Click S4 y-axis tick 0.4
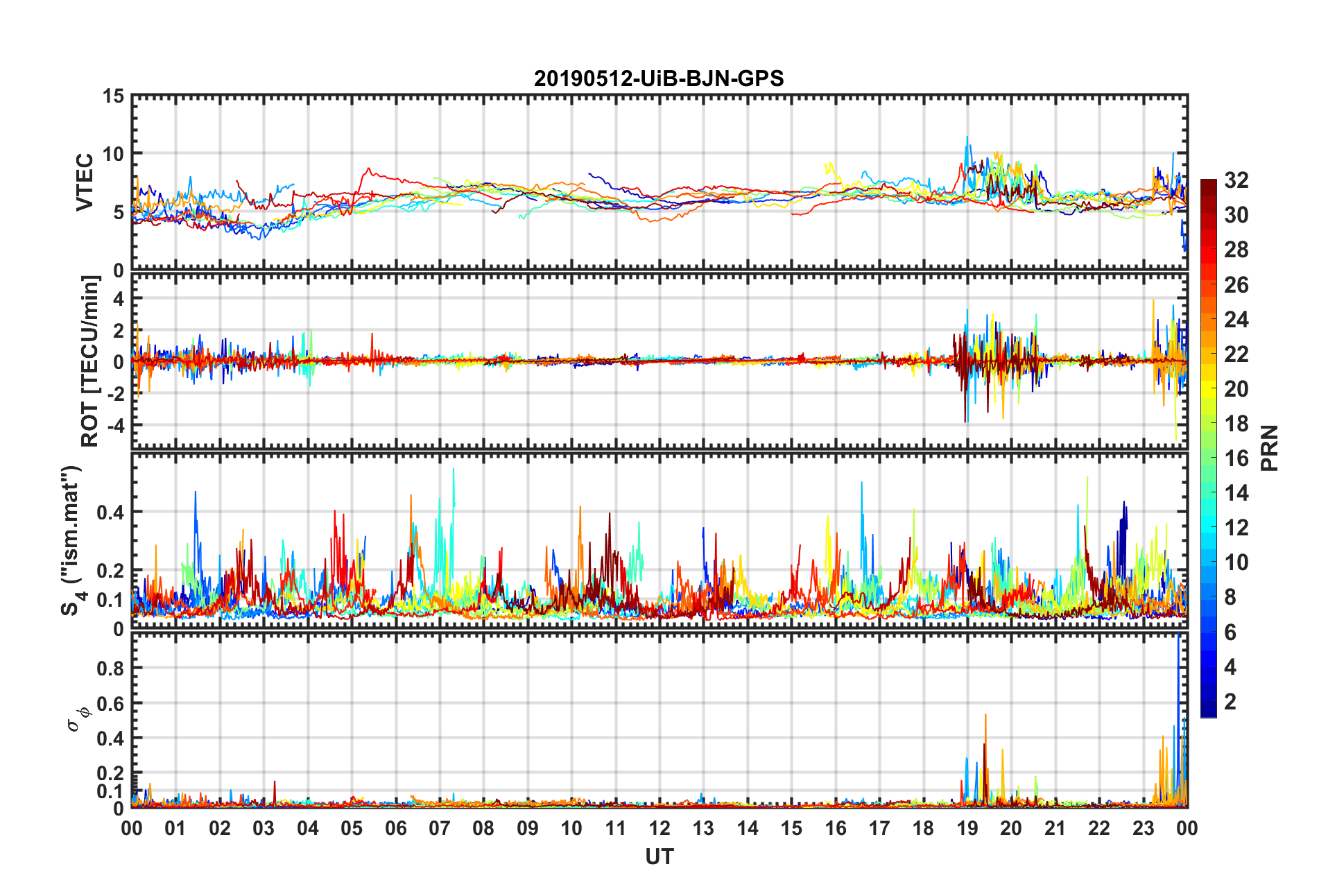Viewport: 1319px width, 896px height. [110, 512]
